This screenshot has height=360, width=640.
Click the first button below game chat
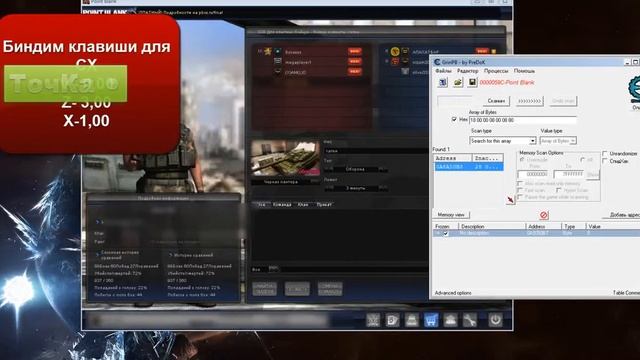(x=264, y=289)
